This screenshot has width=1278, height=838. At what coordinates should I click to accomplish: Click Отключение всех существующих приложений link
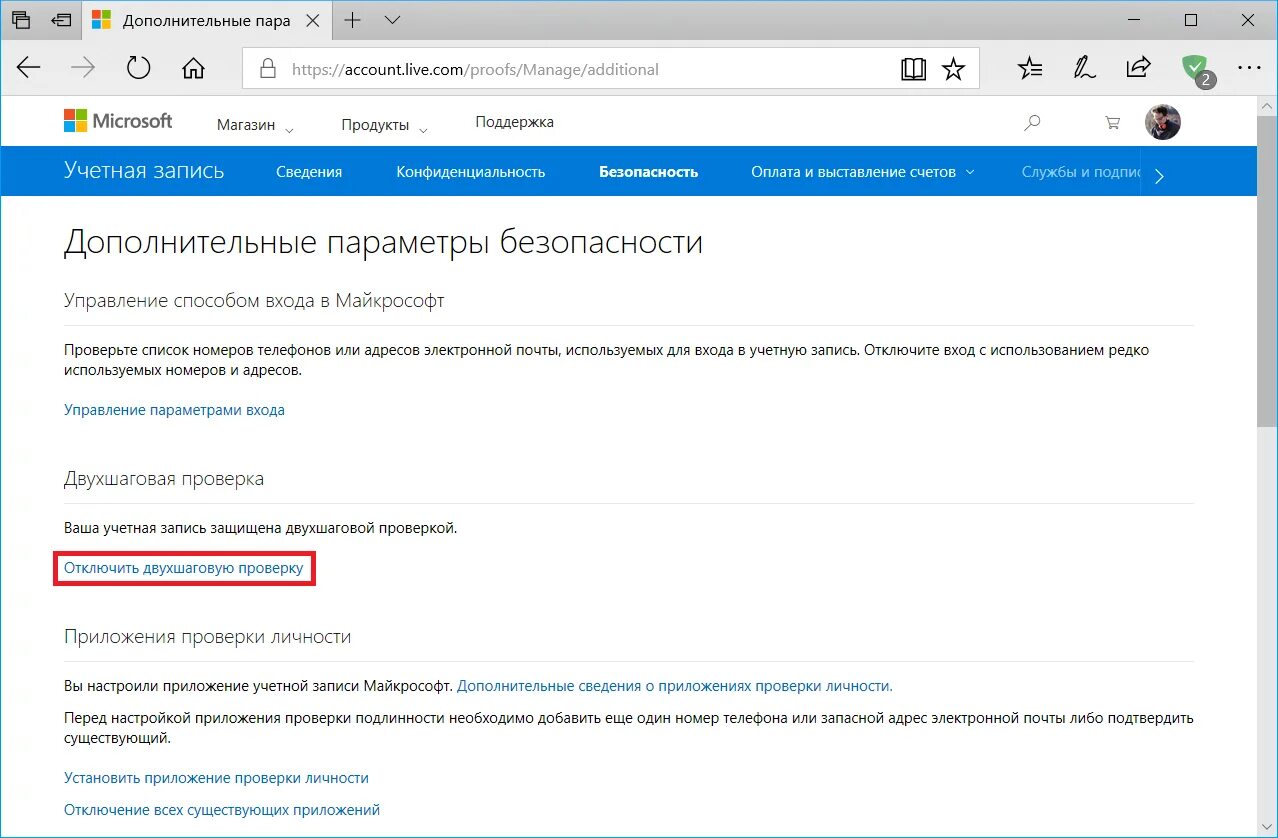point(222,810)
